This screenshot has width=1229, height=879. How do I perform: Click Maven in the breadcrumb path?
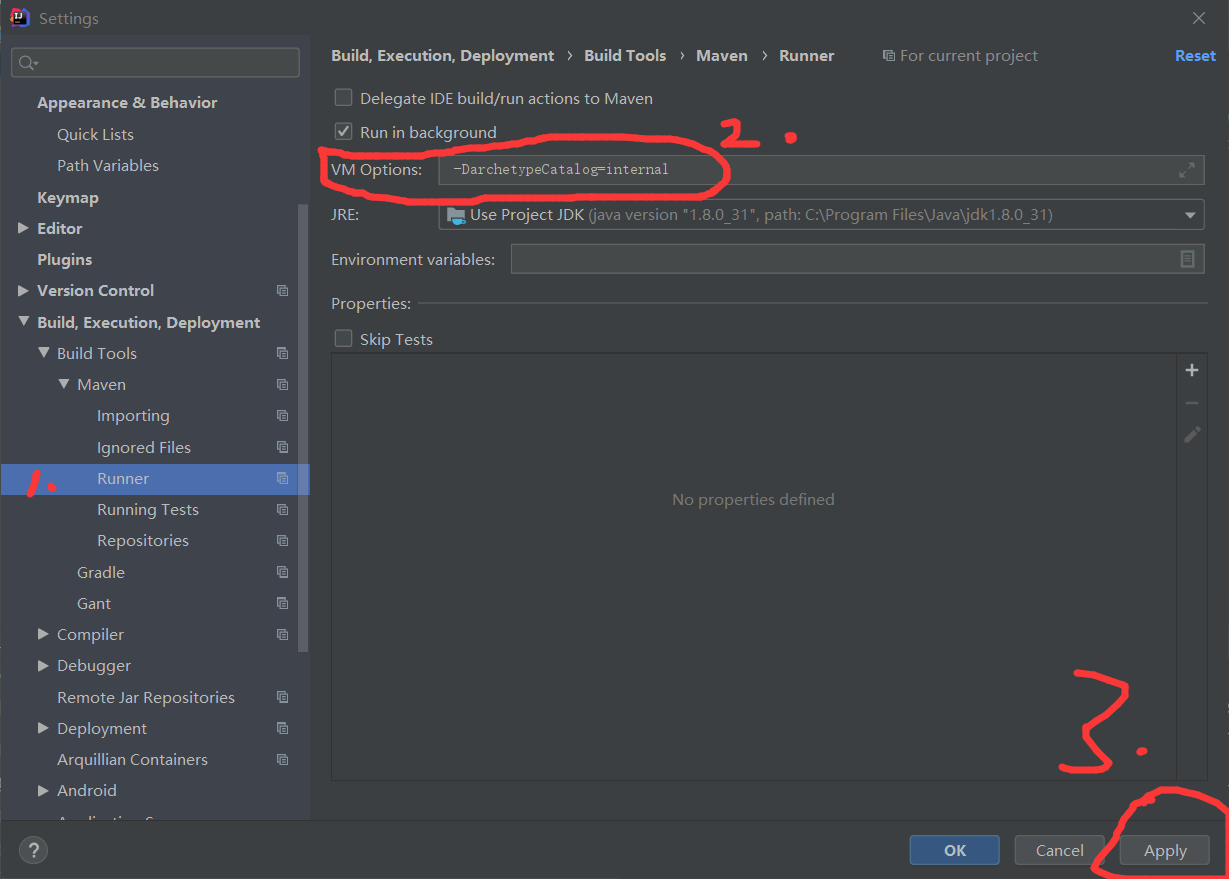(722, 56)
